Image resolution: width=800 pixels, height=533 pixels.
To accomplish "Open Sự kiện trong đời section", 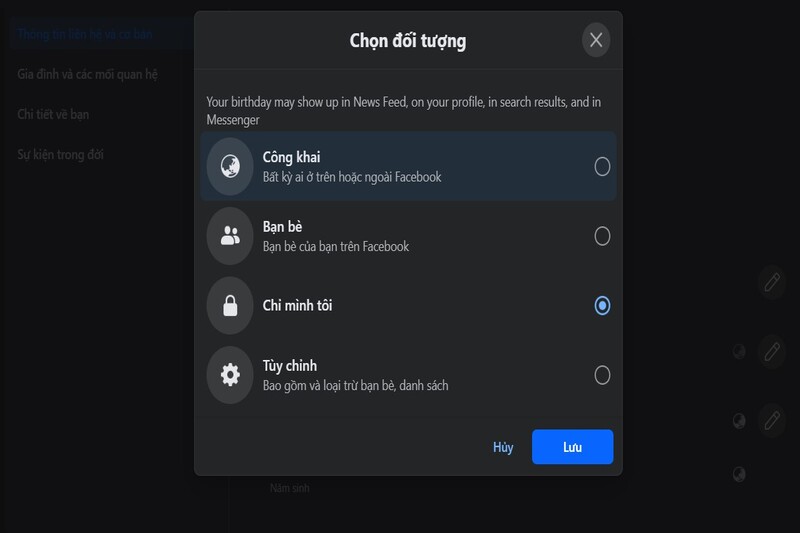I will point(60,155).
